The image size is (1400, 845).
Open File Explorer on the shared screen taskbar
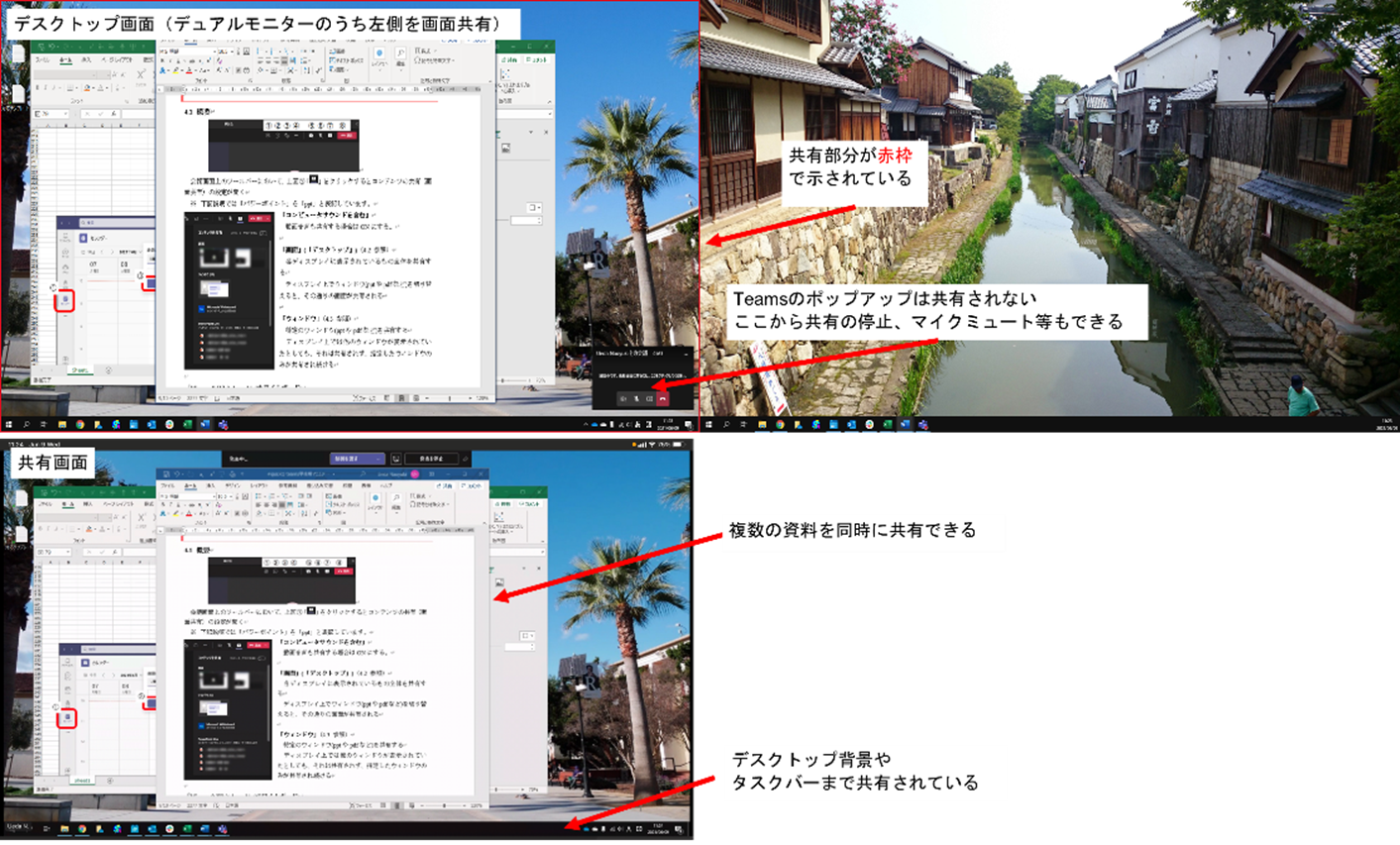pos(64,828)
